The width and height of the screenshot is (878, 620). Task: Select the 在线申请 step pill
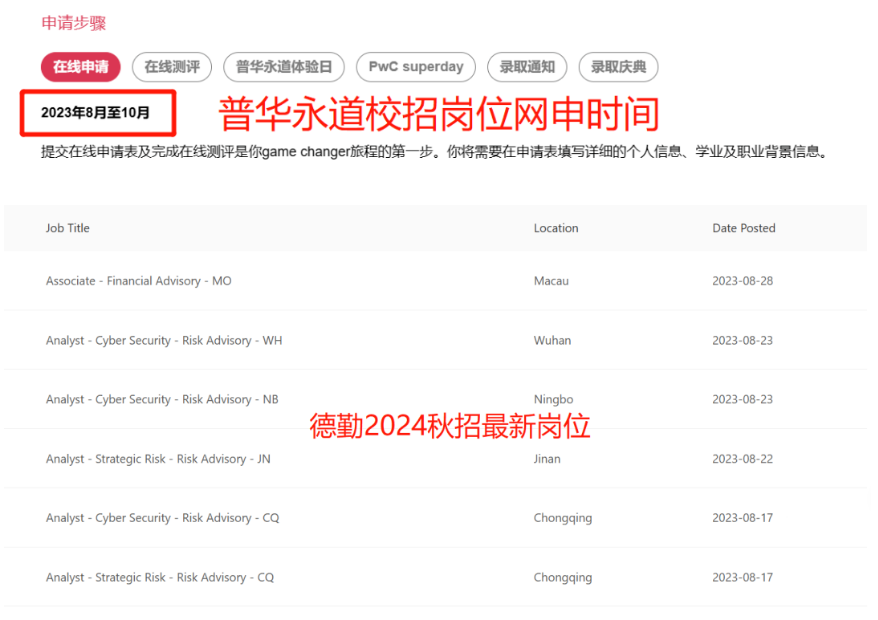click(x=81, y=67)
